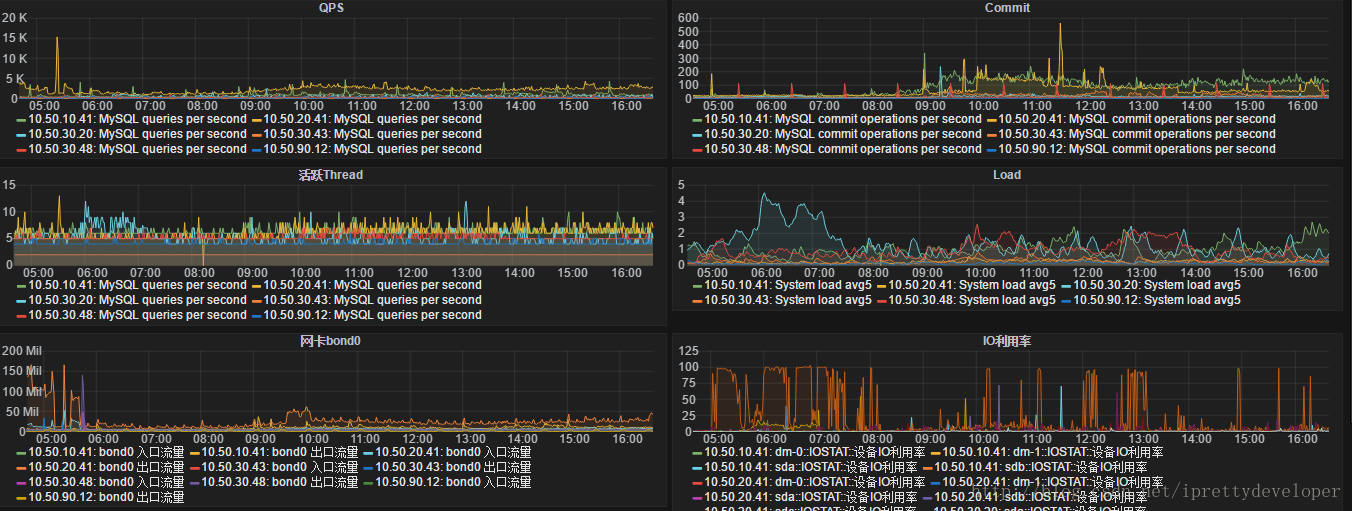Toggle 10.50.20.41 sdb IOSTAT series
This screenshot has height=511, width=1352.
click(x=1036, y=496)
